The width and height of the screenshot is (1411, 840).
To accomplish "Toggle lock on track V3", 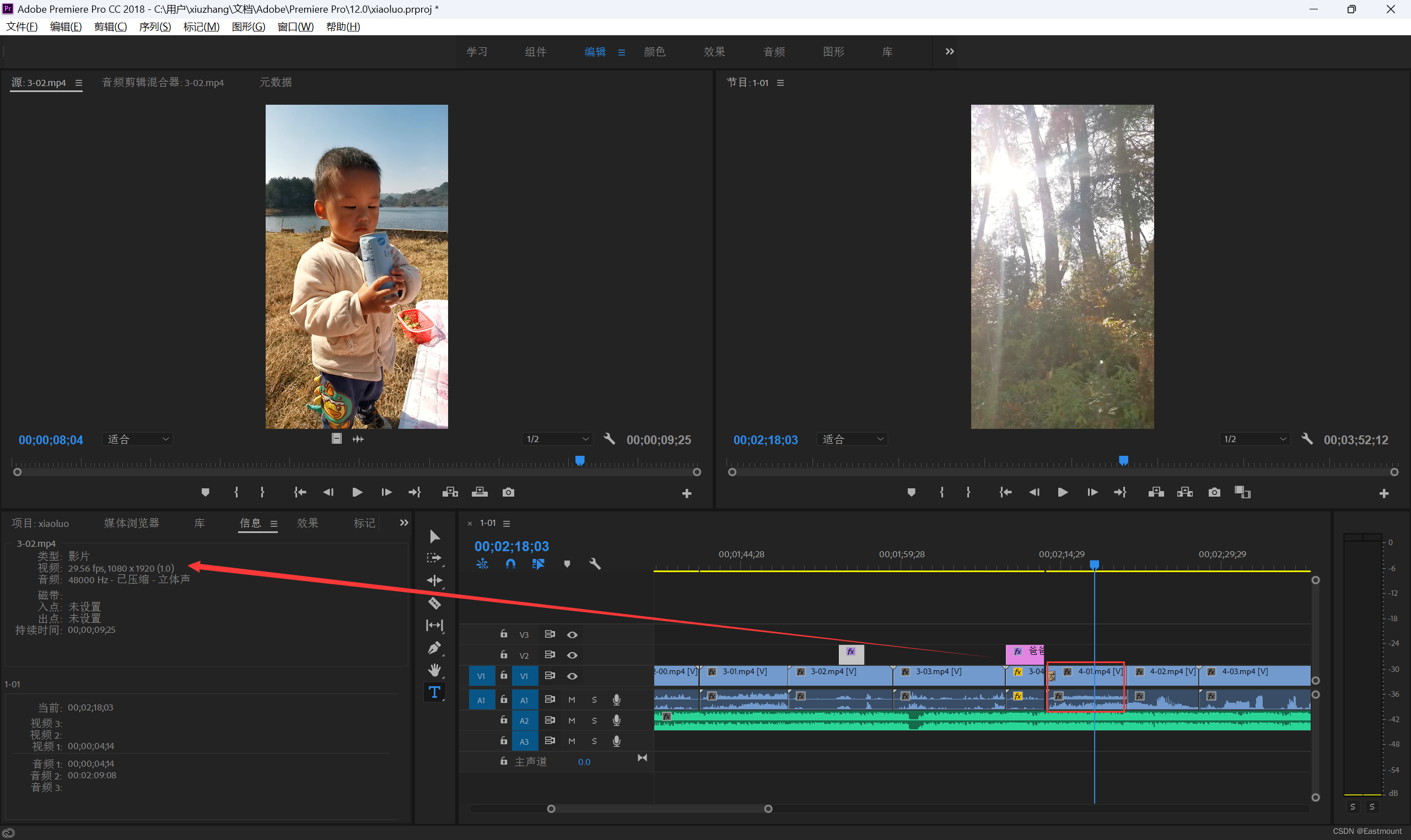I will (503, 634).
